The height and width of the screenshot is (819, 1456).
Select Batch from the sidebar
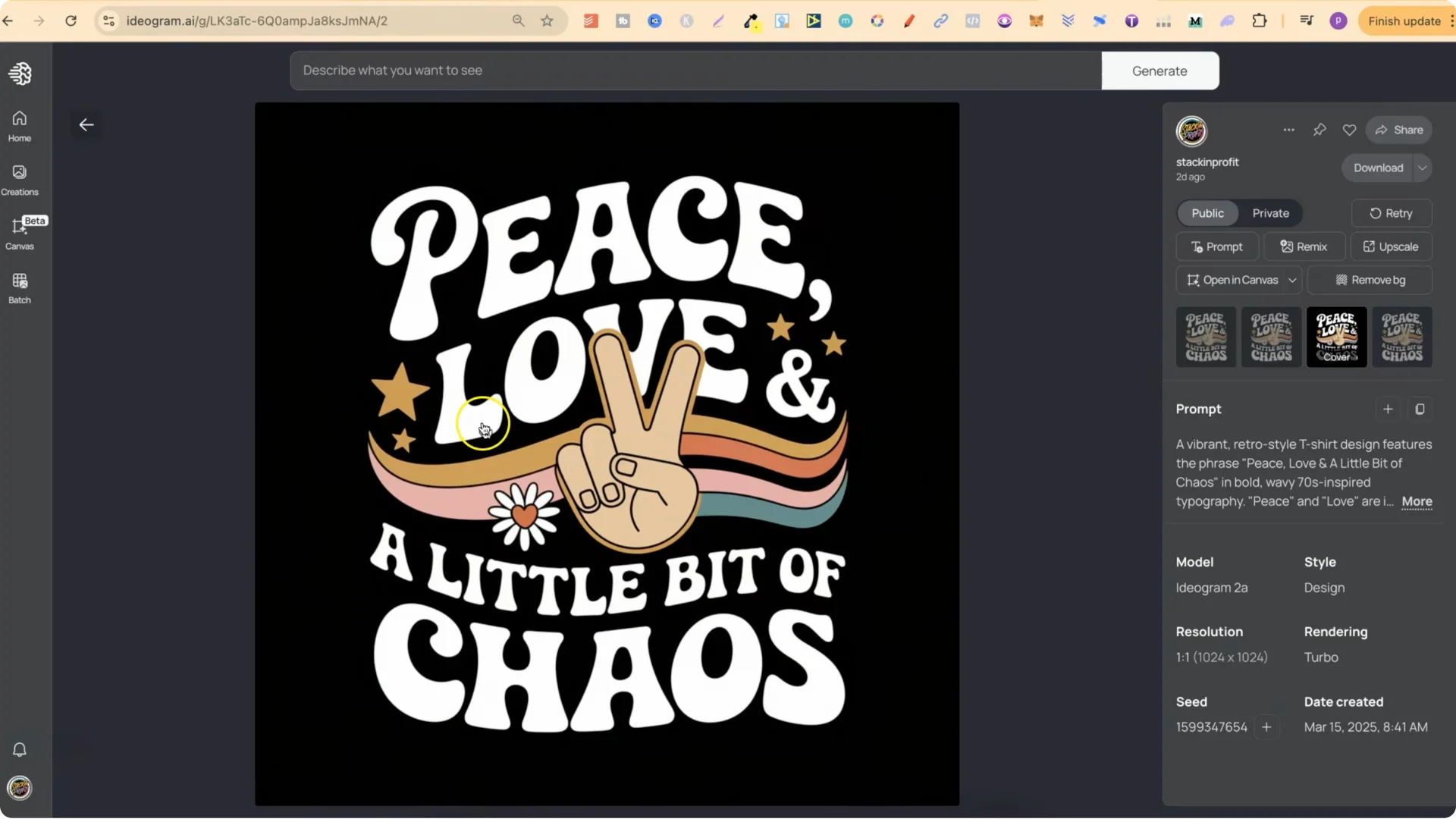19,287
